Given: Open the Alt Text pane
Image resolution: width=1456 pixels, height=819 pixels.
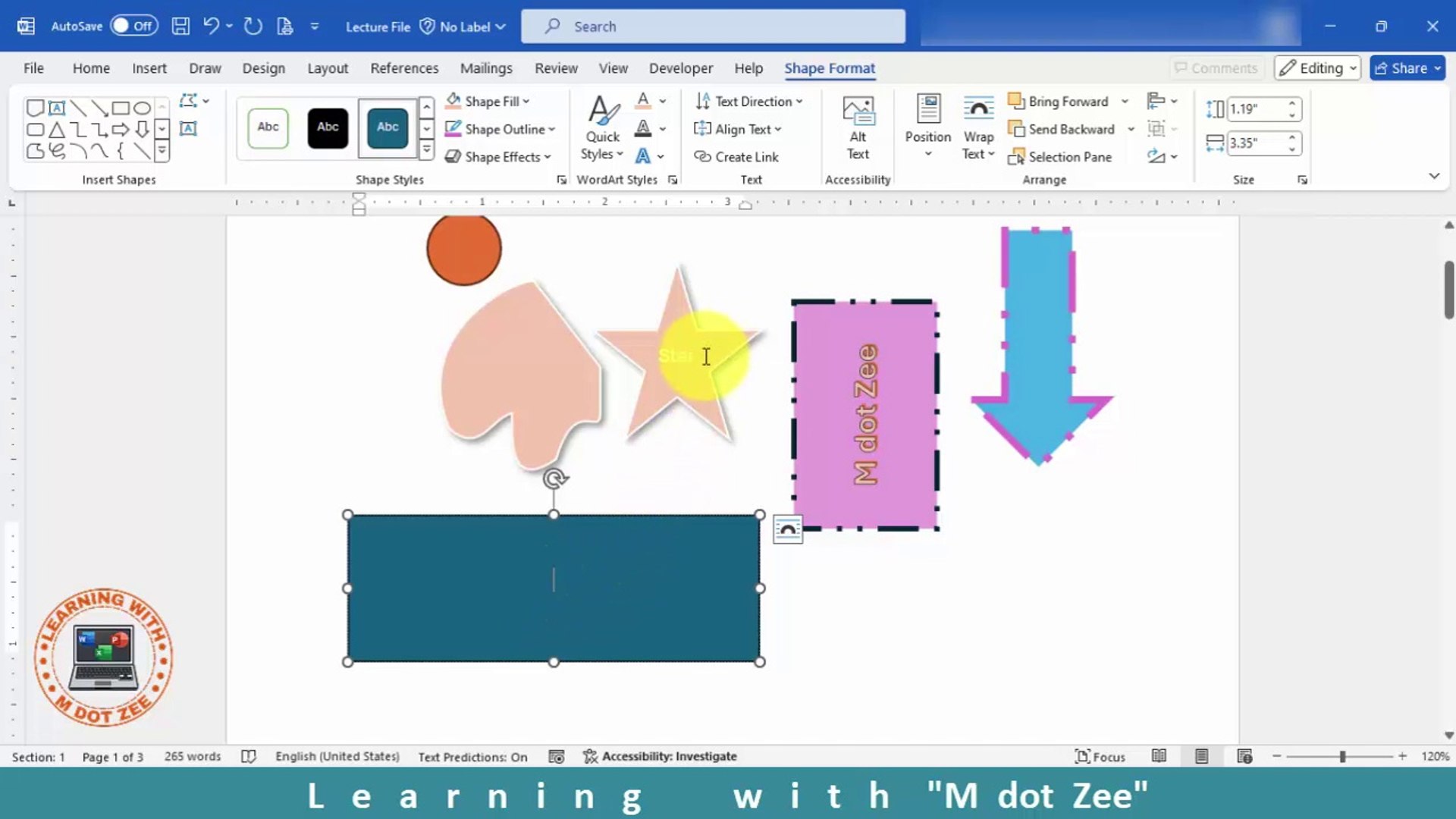Looking at the screenshot, I should 857,127.
